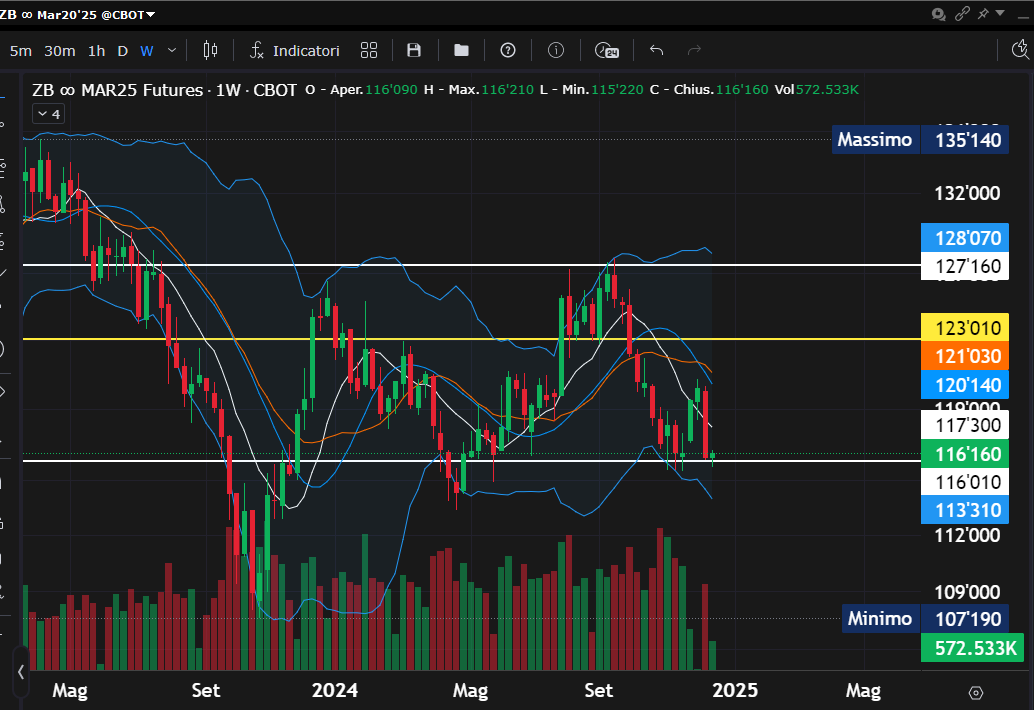Switch to the 1h timeframe
This screenshot has height=710, width=1034.
[x=96, y=50]
